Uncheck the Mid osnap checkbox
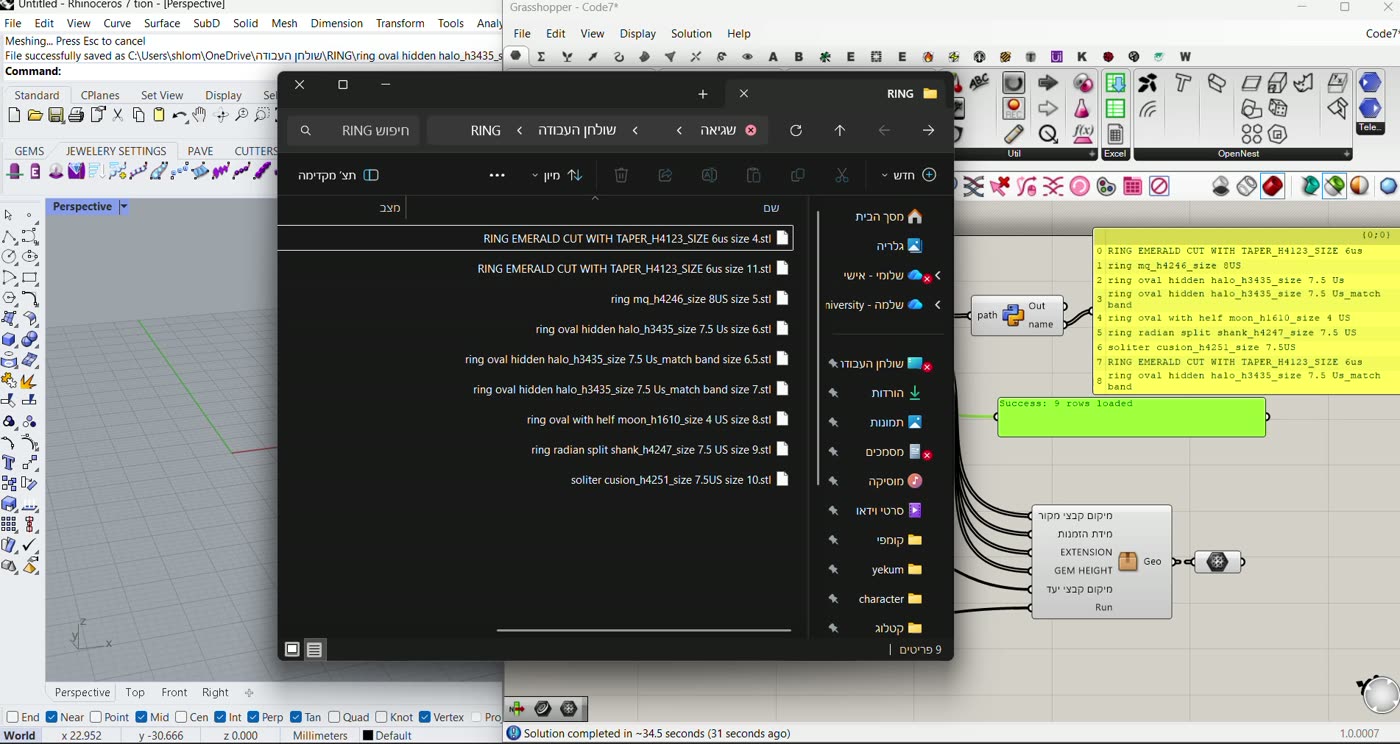Viewport: 1400px width, 744px height. click(141, 717)
